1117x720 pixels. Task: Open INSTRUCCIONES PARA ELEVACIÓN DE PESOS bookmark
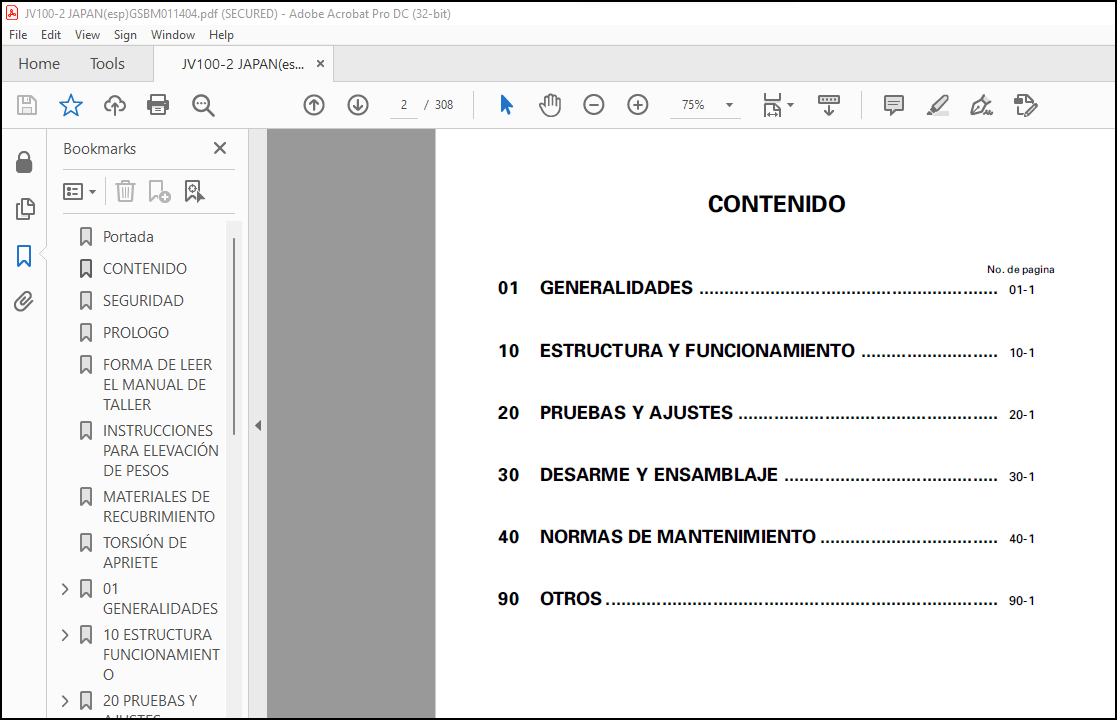click(x=160, y=451)
